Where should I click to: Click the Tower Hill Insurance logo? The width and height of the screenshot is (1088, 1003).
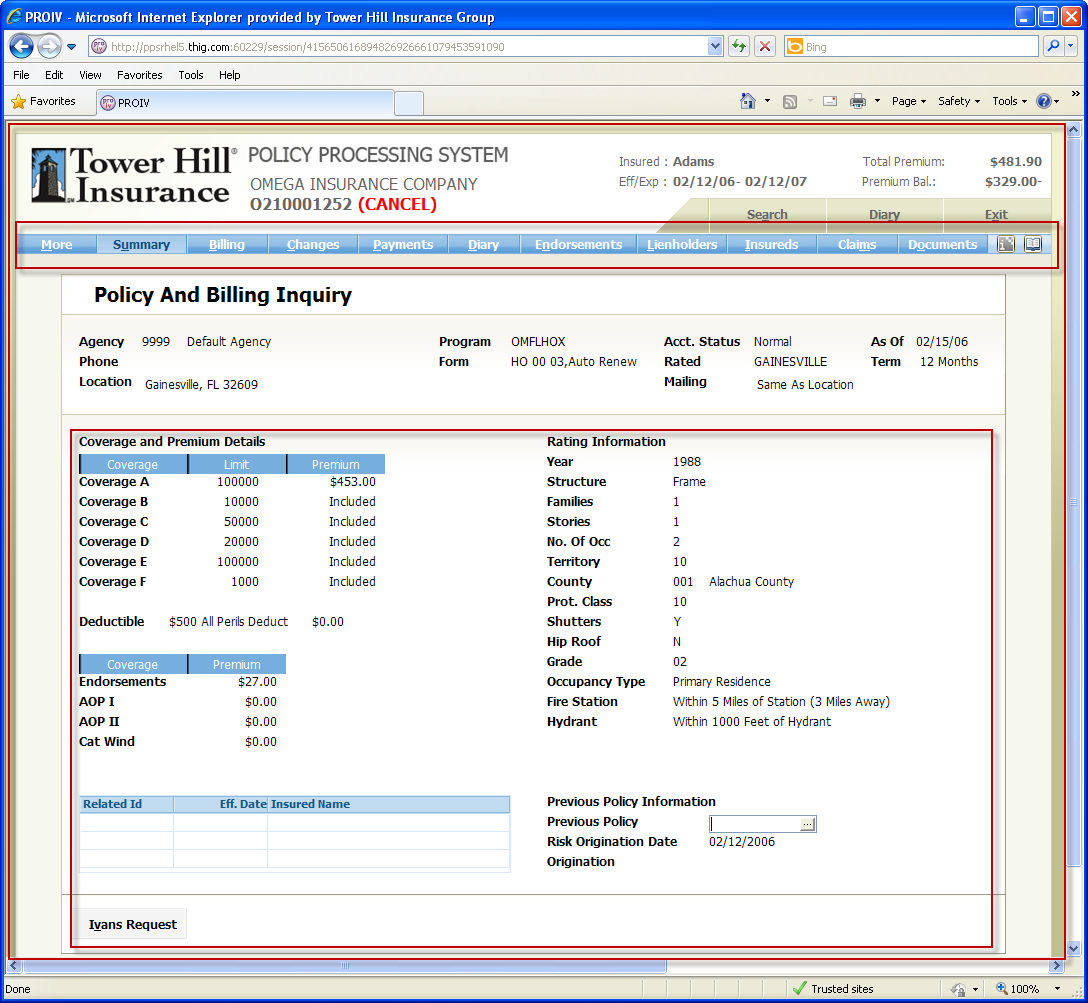click(133, 175)
